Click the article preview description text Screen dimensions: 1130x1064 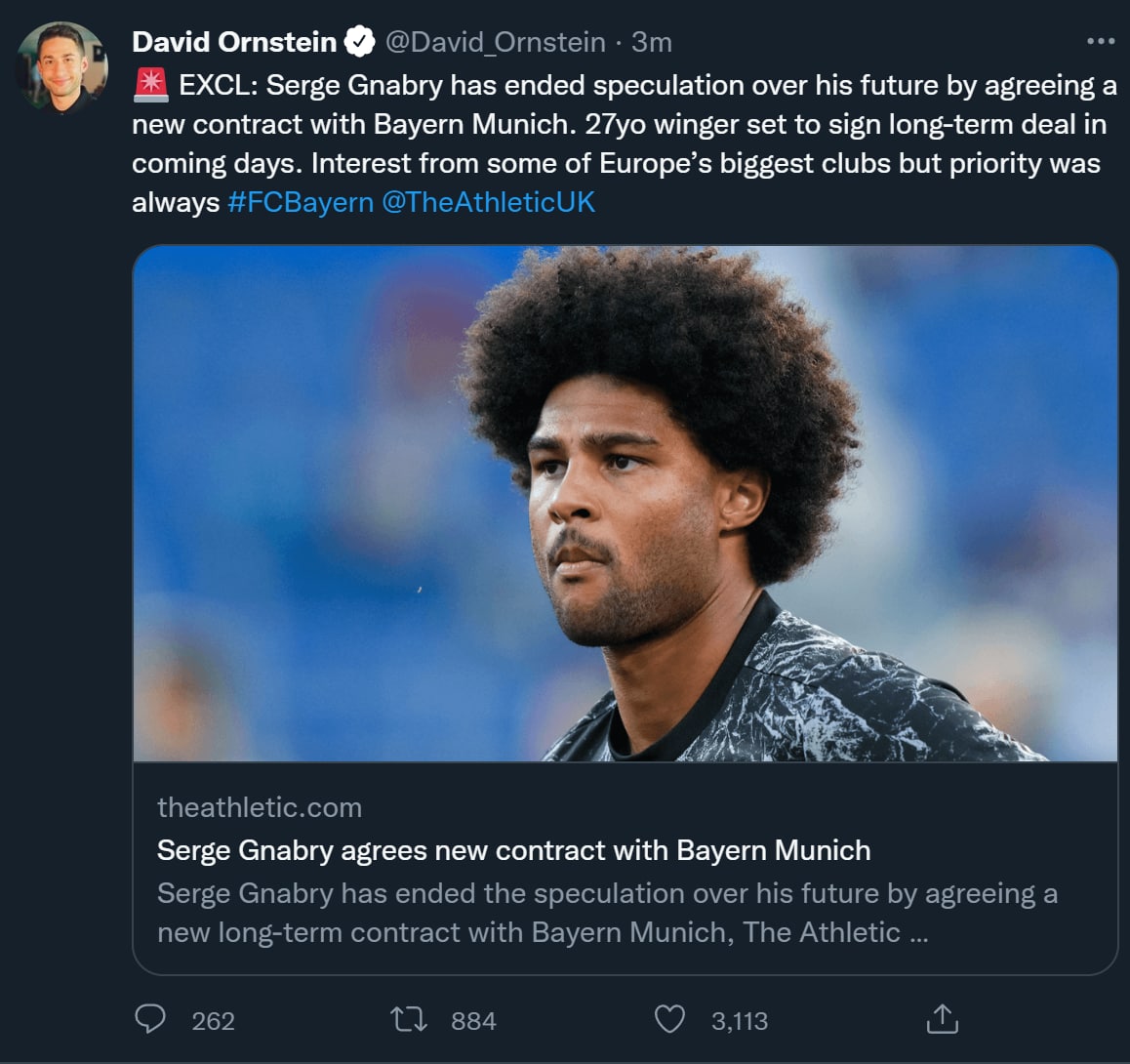tap(605, 913)
